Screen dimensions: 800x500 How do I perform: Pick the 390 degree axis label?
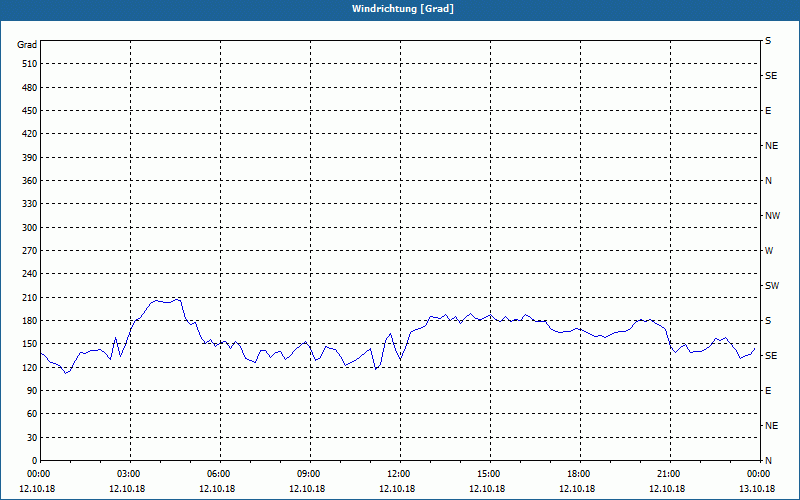(30, 158)
